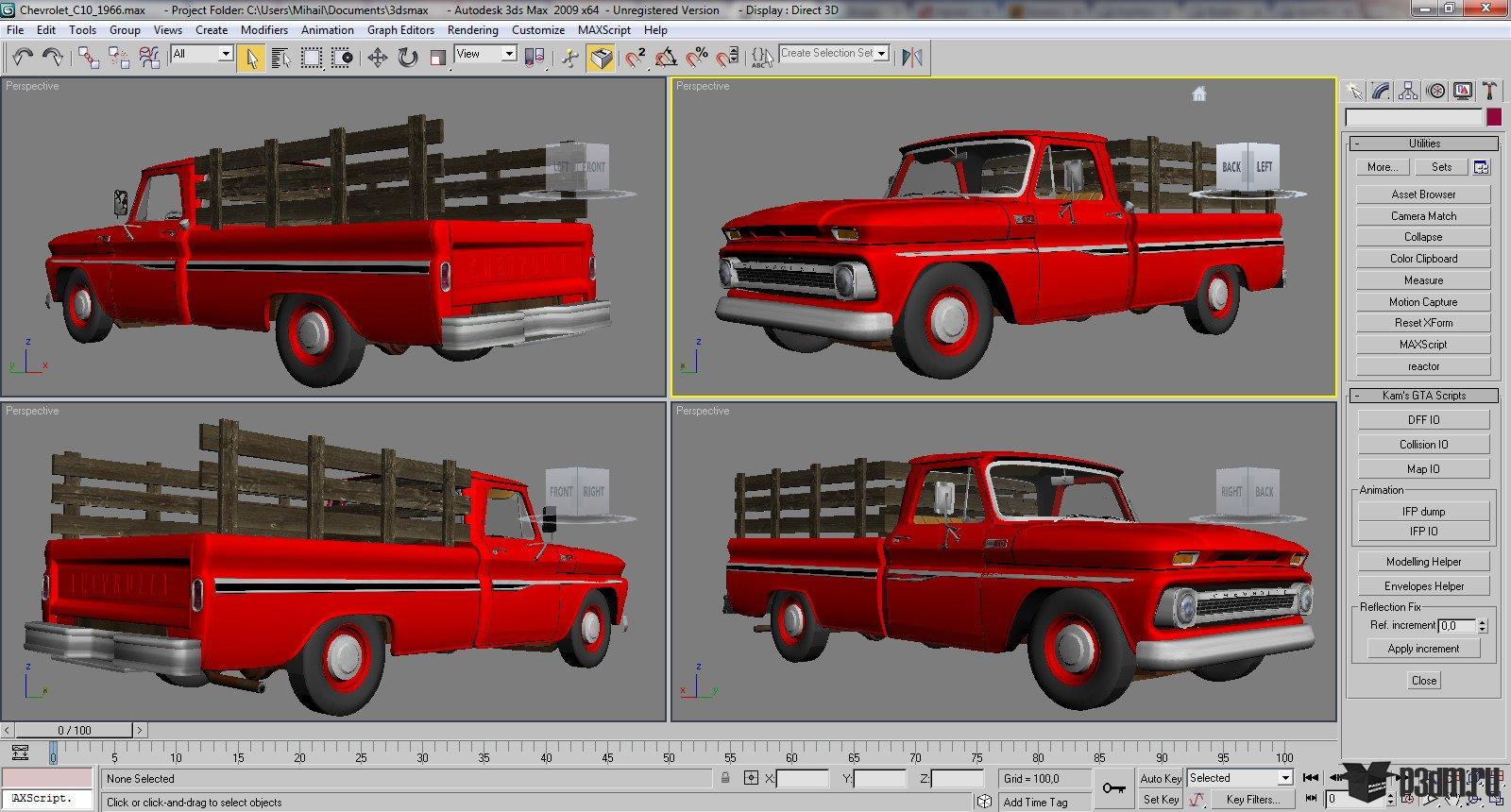Screen dimensions: 1511x812
Task: Click the Mirror tool icon
Action: pyautogui.click(x=911, y=58)
